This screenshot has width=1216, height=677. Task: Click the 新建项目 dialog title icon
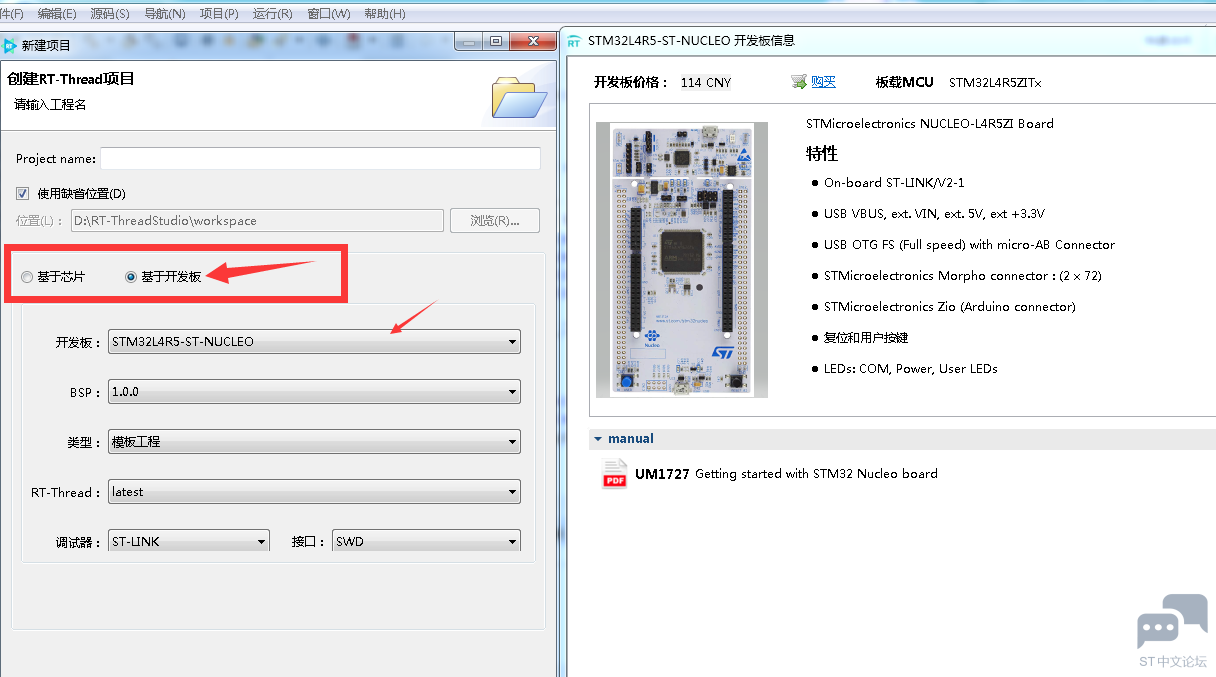pyautogui.click(x=10, y=45)
